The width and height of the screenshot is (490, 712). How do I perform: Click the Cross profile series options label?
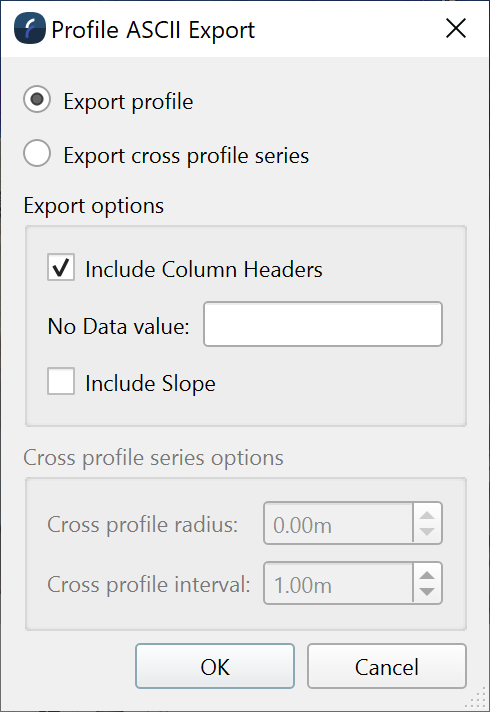pos(153,458)
